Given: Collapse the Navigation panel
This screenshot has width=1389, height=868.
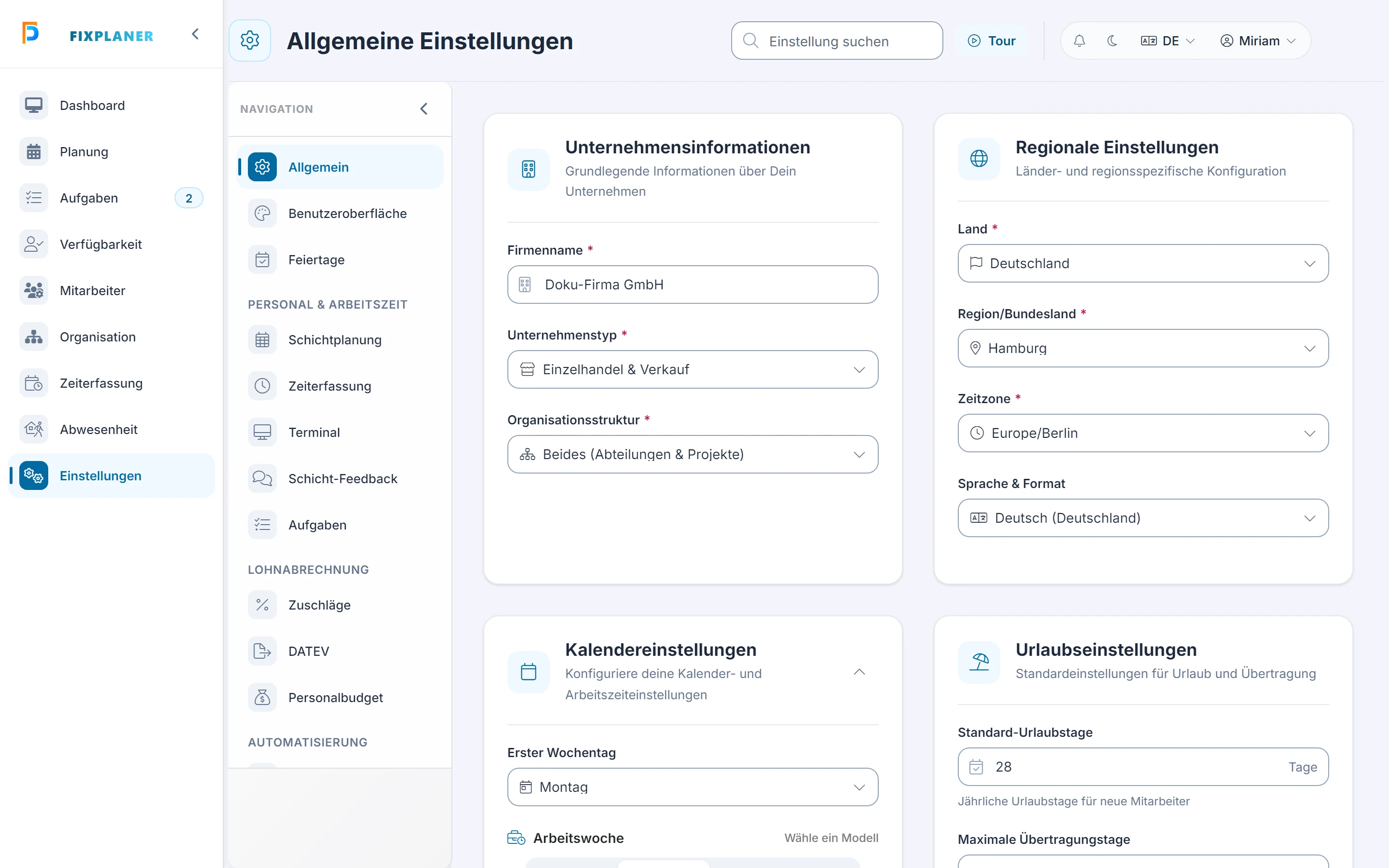Looking at the screenshot, I should click(423, 108).
